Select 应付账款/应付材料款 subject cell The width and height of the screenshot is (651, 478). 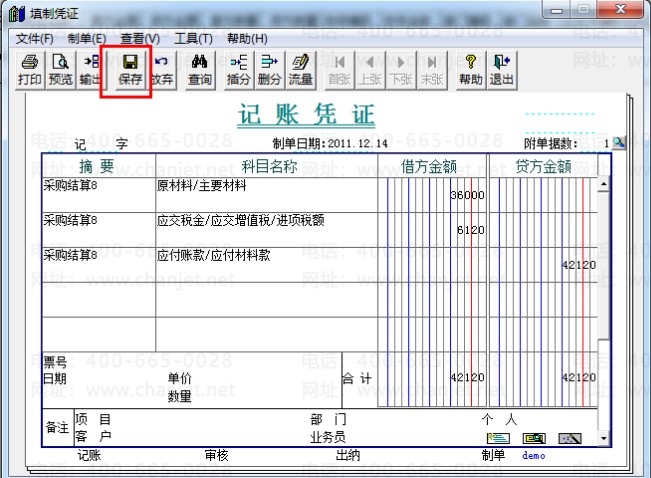[x=267, y=265]
